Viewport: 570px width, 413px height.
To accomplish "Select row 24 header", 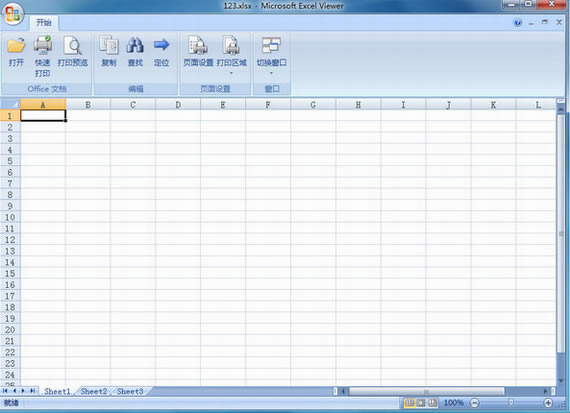I will coord(10,374).
